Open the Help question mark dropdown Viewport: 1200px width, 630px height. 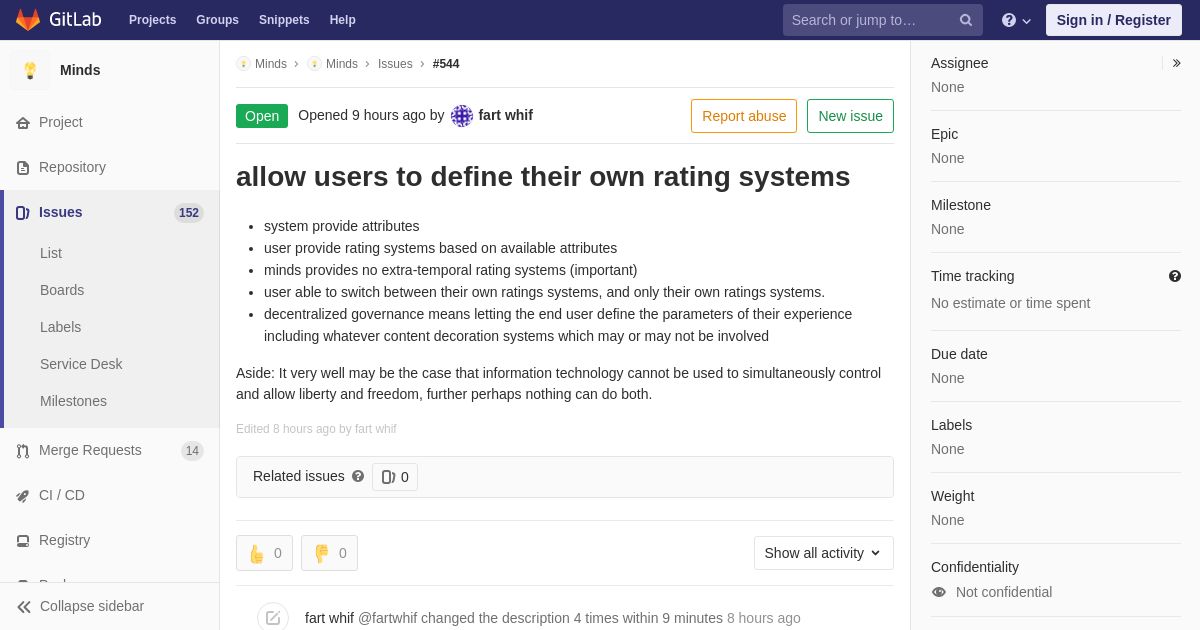point(1016,20)
